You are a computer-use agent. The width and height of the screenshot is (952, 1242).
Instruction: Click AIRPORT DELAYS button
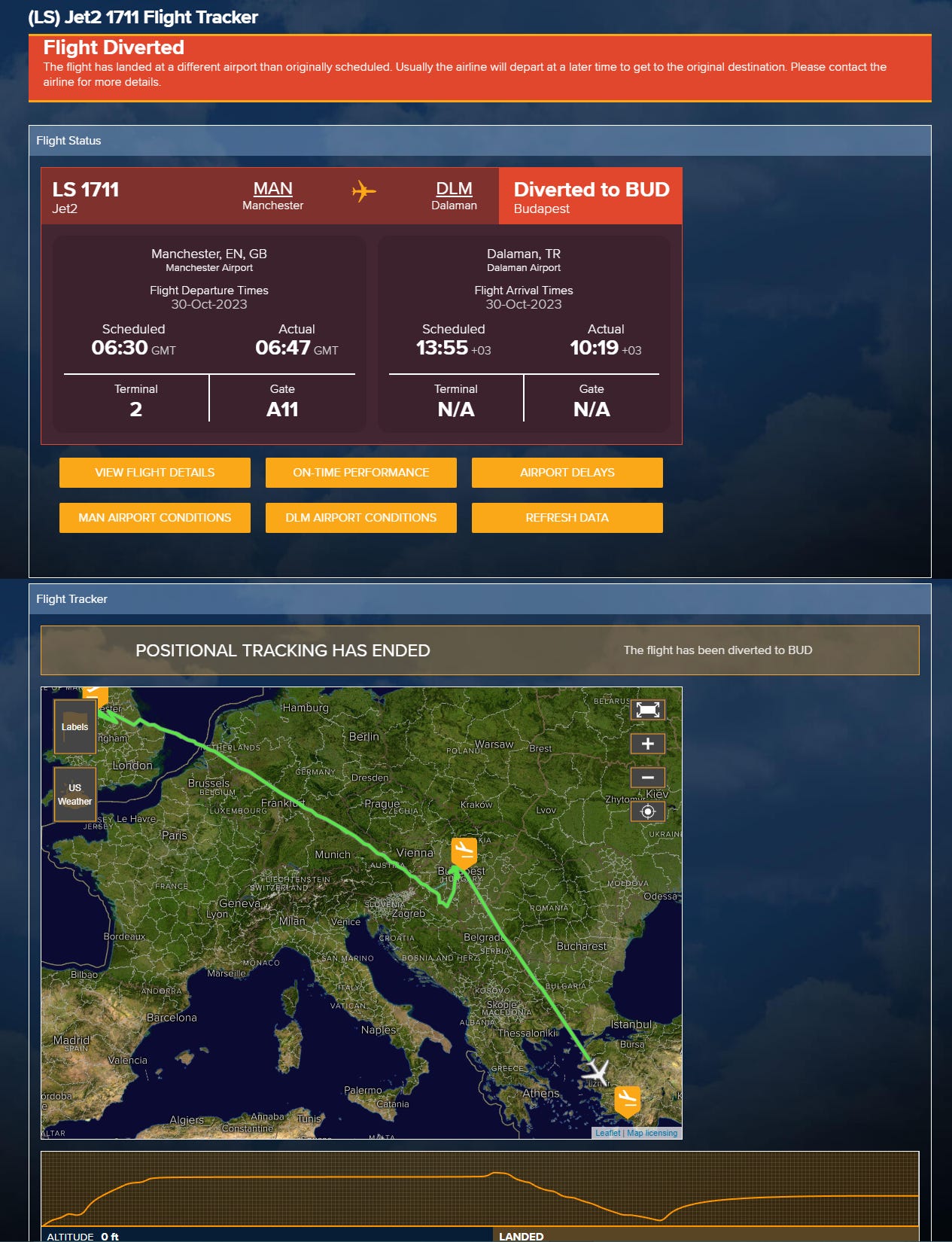(567, 473)
